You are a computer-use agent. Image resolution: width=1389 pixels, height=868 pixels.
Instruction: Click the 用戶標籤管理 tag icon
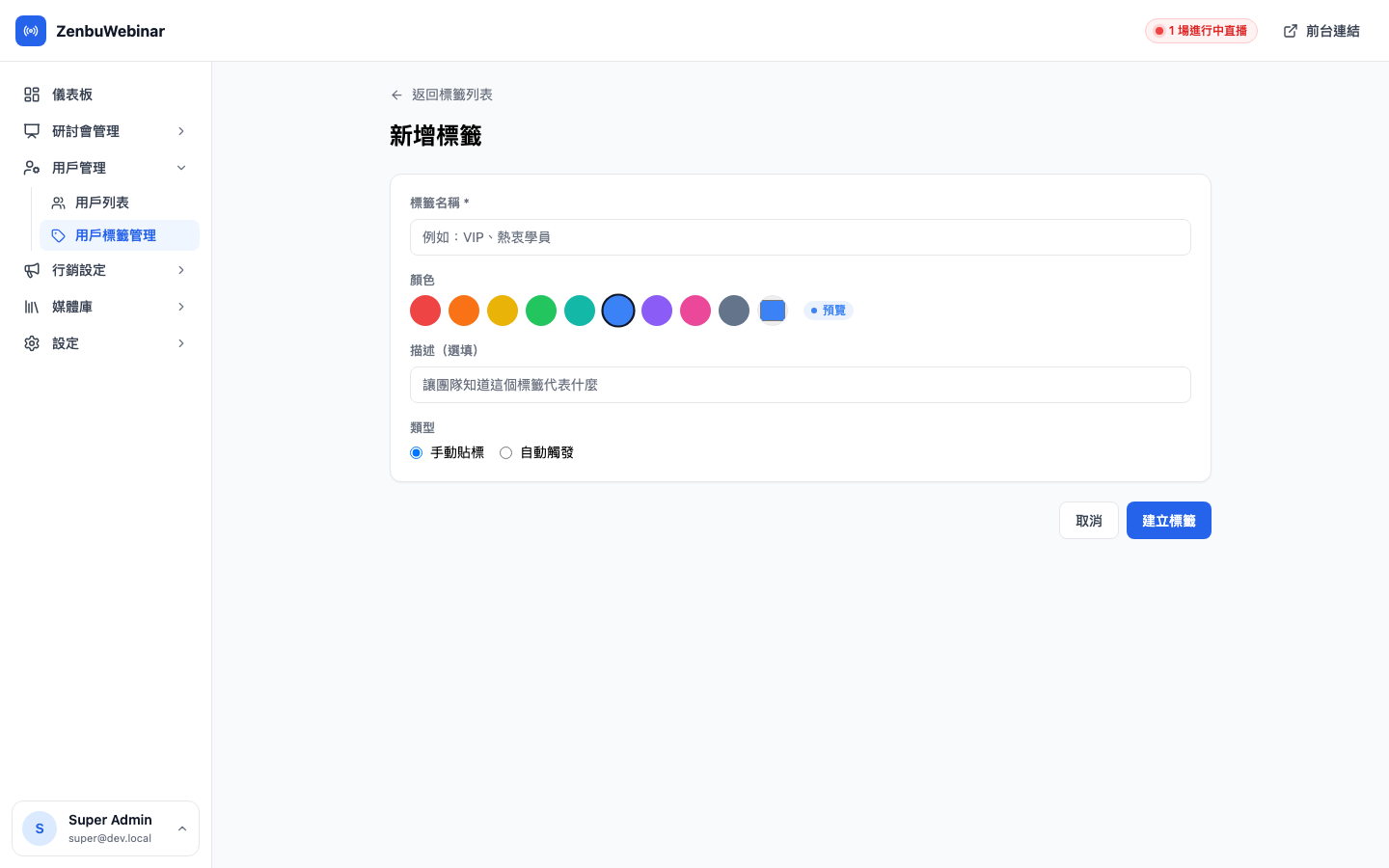(59, 235)
